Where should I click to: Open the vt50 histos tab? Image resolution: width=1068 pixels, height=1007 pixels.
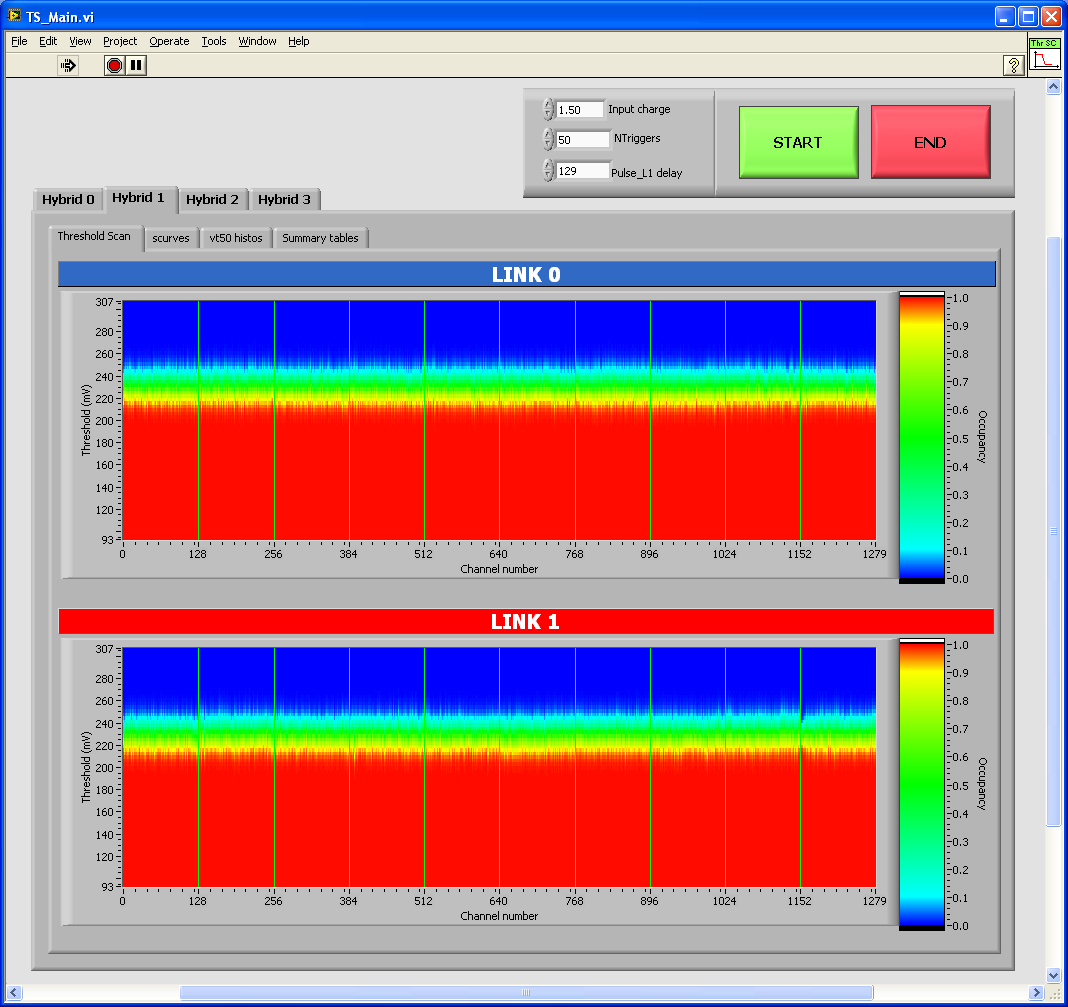[x=236, y=238]
